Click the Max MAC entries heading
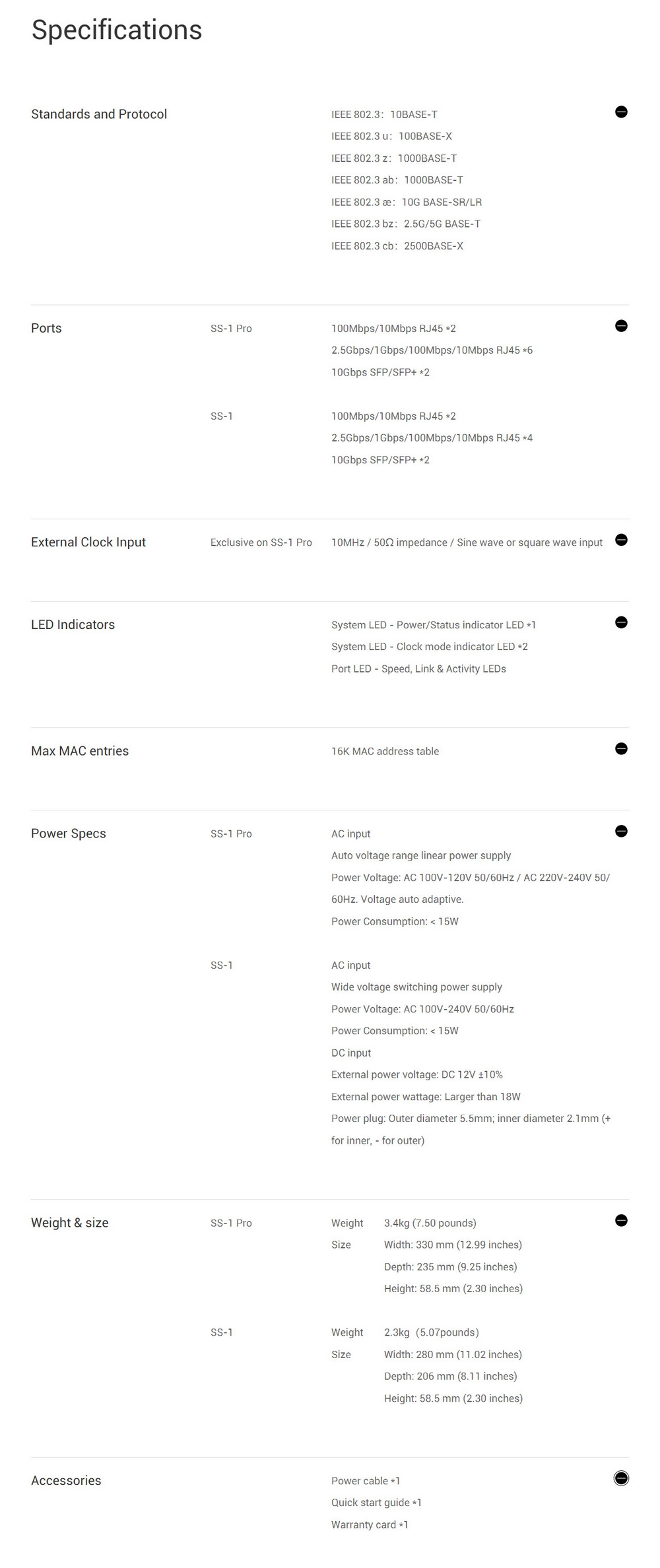 pyautogui.click(x=80, y=750)
